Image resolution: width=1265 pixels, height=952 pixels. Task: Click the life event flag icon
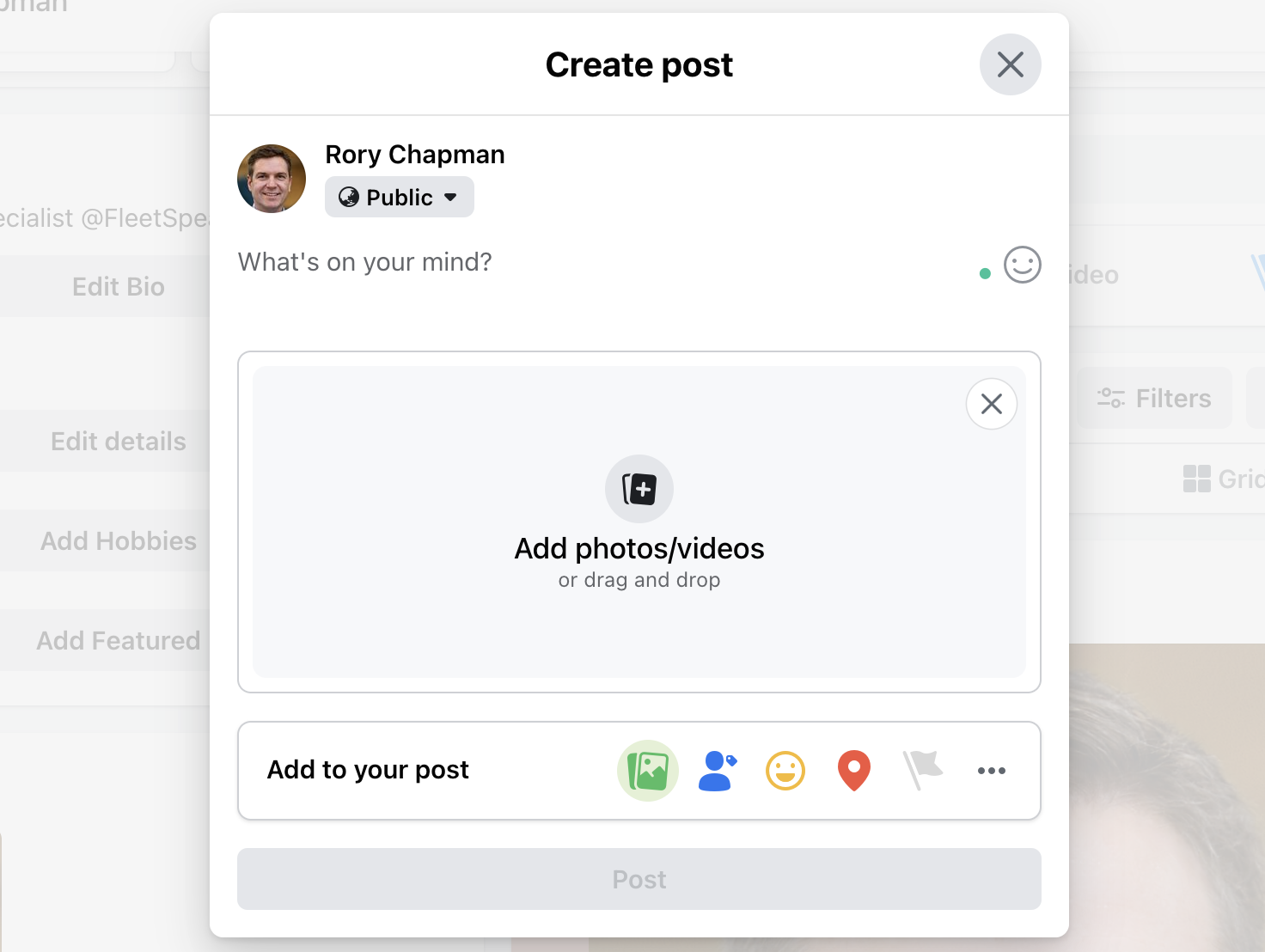pos(922,771)
